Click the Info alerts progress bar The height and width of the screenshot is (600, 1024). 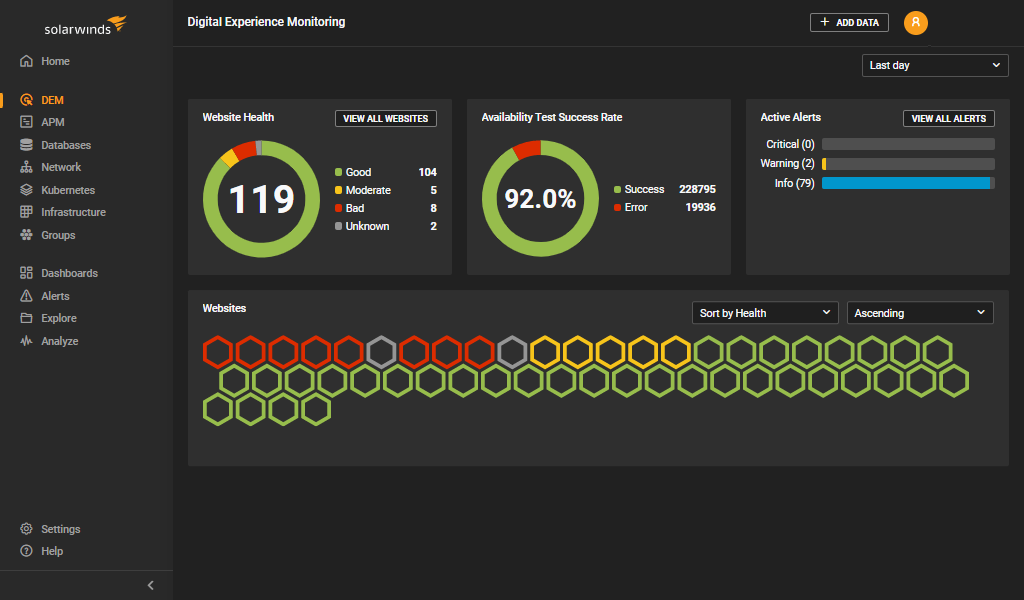pyautogui.click(x=907, y=183)
